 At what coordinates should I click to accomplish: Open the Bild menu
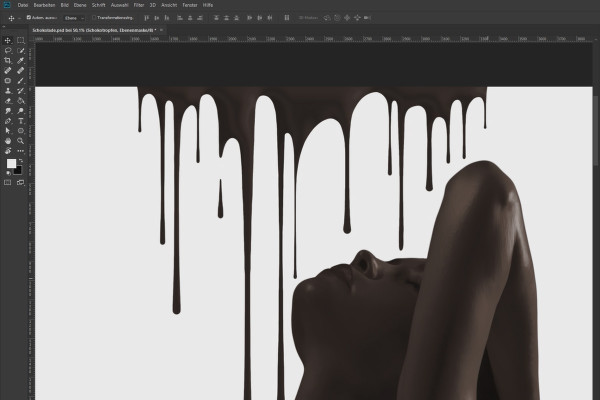point(65,5)
